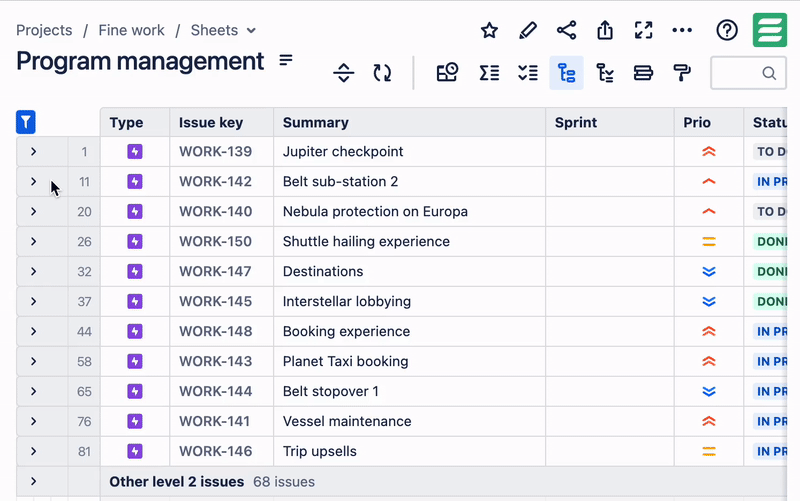
Task: Click the blue filter funnel button
Action: click(x=26, y=122)
